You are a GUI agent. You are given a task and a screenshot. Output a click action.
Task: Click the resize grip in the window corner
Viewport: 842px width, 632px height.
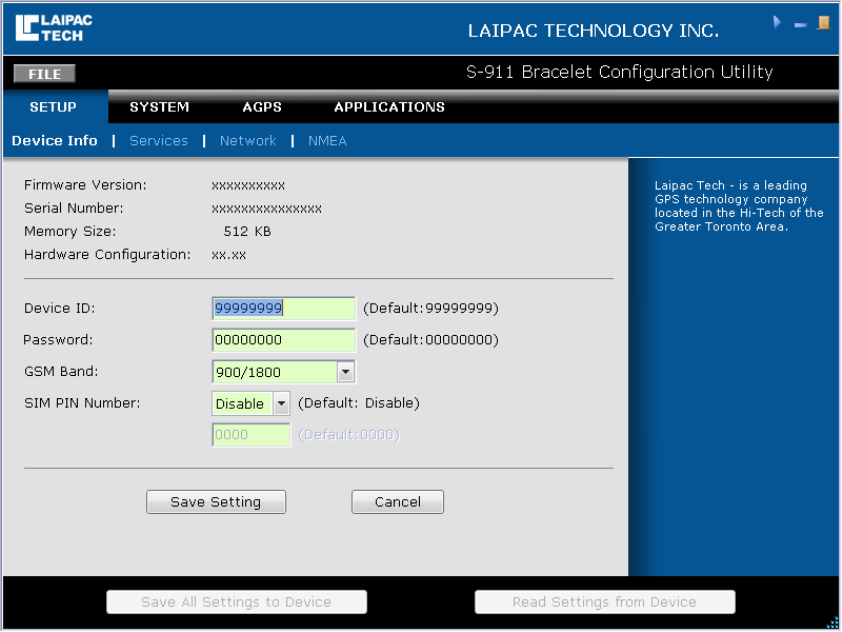[833, 623]
